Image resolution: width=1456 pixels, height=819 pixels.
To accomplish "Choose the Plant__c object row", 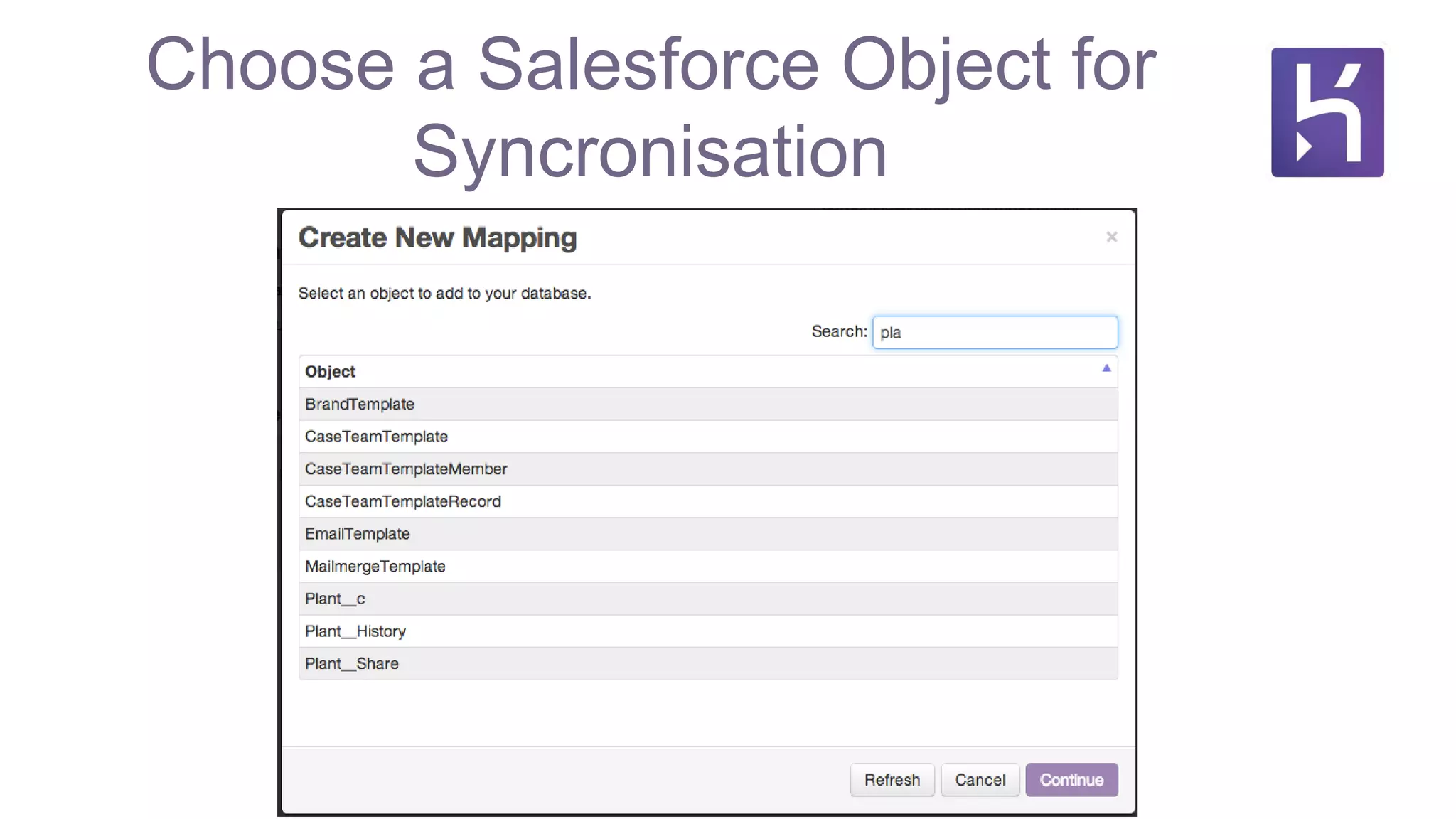I will [x=708, y=599].
